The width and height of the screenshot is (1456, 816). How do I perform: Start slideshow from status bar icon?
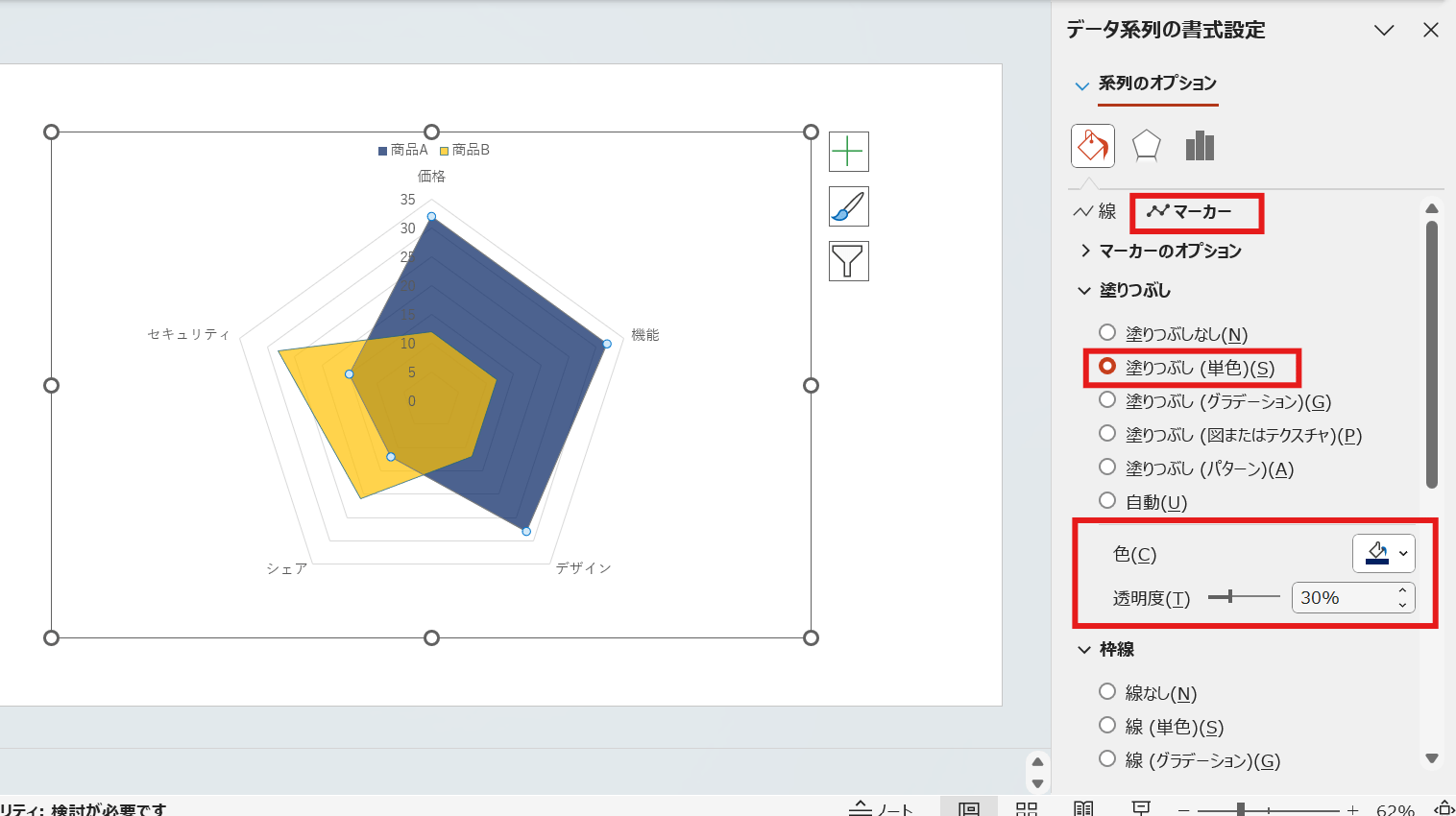(x=1141, y=809)
